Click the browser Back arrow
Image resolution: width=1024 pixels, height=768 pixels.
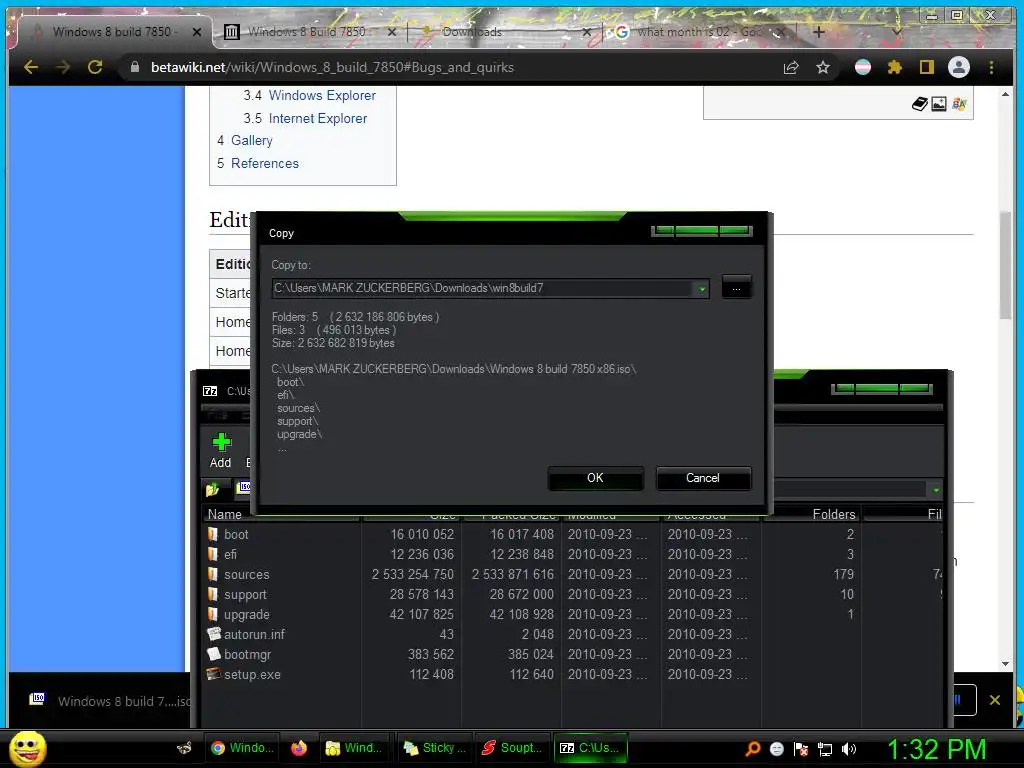coord(31,67)
